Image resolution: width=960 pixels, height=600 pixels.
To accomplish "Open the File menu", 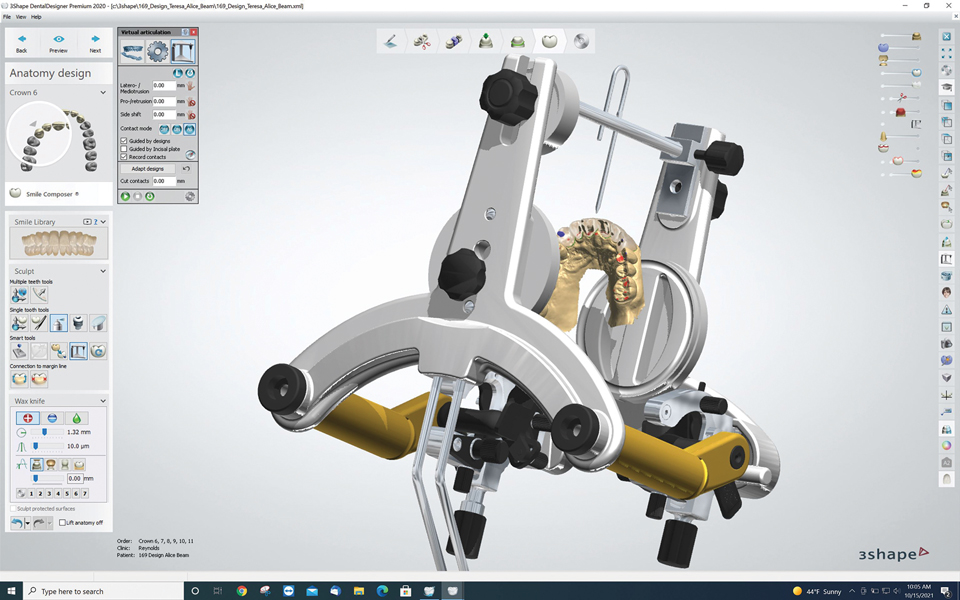I will click(7, 17).
